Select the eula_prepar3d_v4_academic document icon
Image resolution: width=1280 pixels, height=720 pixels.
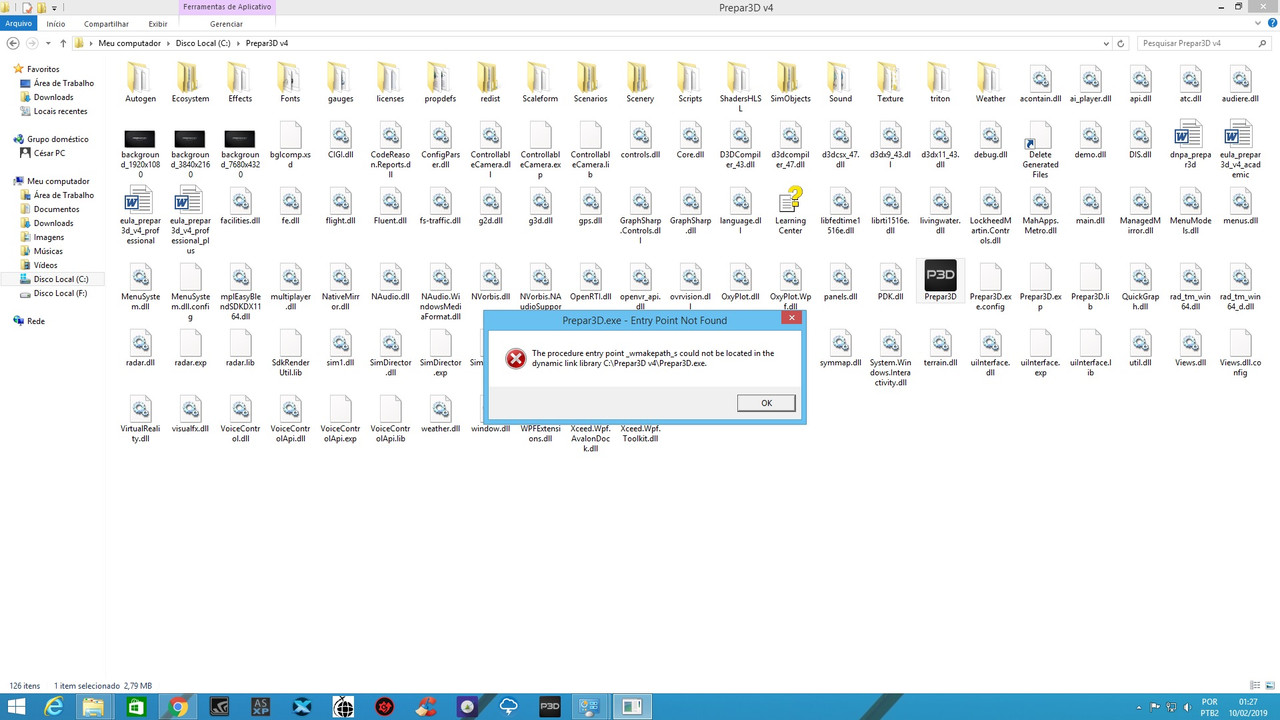pyautogui.click(x=1240, y=134)
